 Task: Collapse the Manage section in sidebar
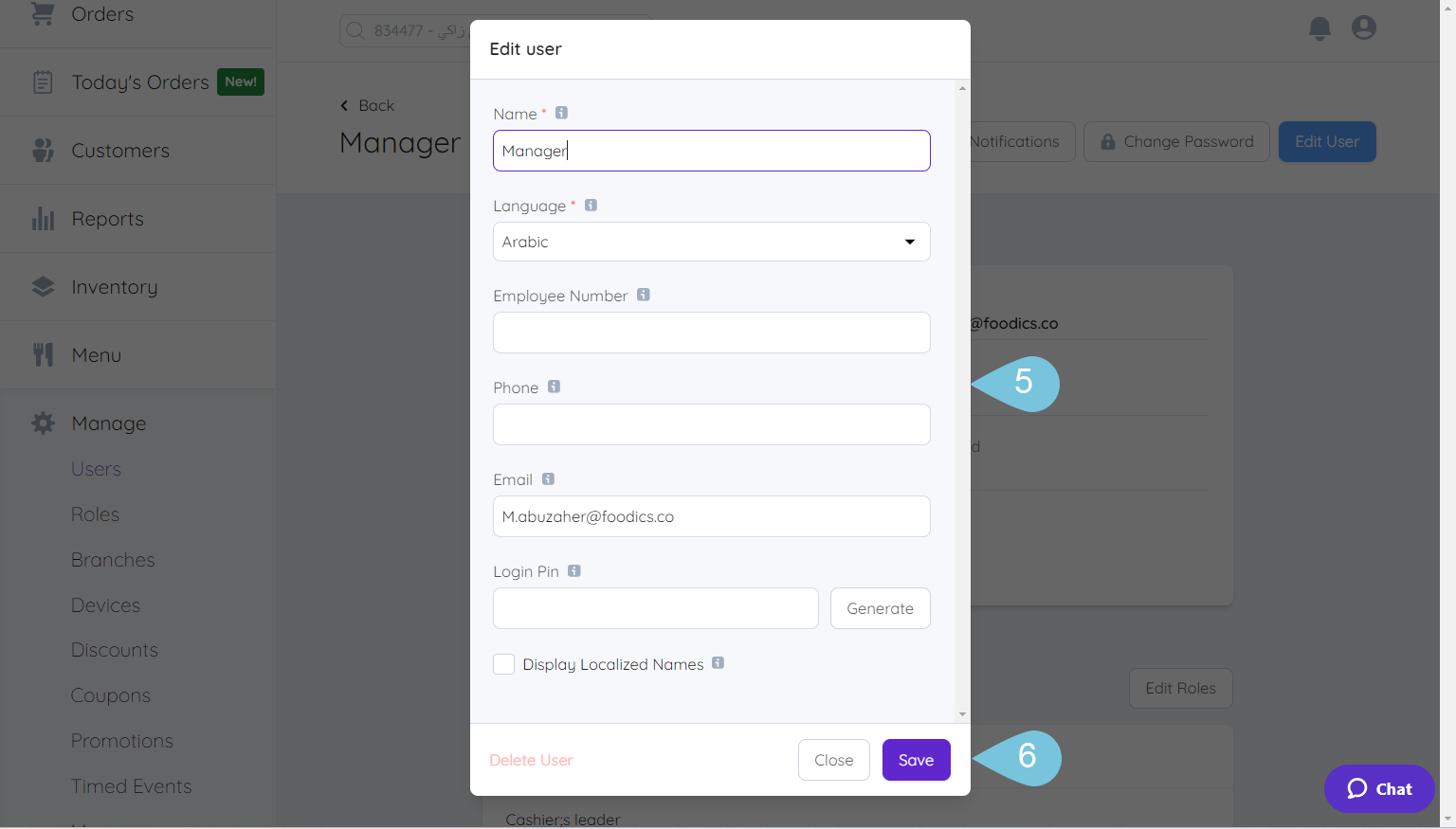pyautogui.click(x=108, y=424)
